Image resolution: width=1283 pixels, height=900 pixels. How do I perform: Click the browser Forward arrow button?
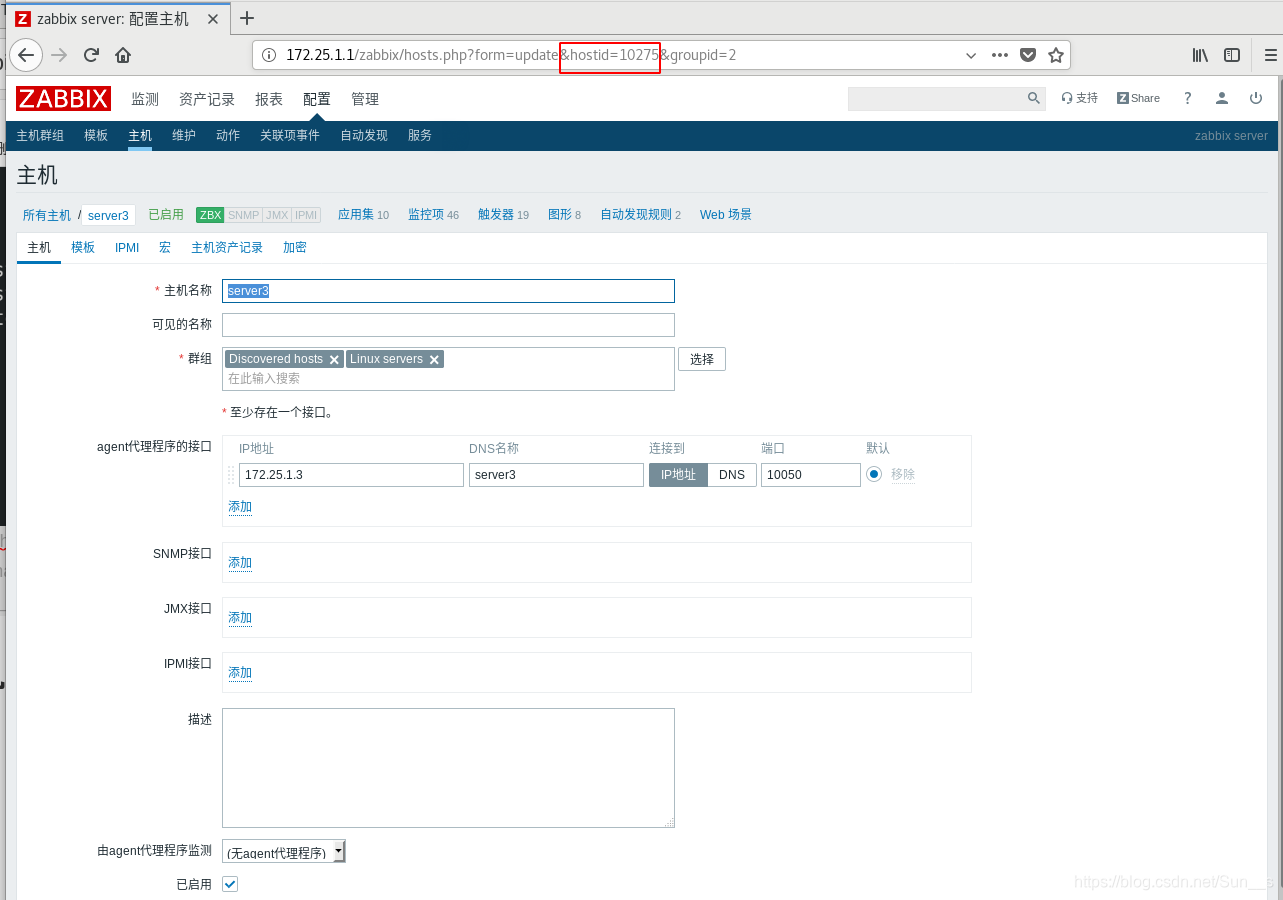[x=59, y=55]
